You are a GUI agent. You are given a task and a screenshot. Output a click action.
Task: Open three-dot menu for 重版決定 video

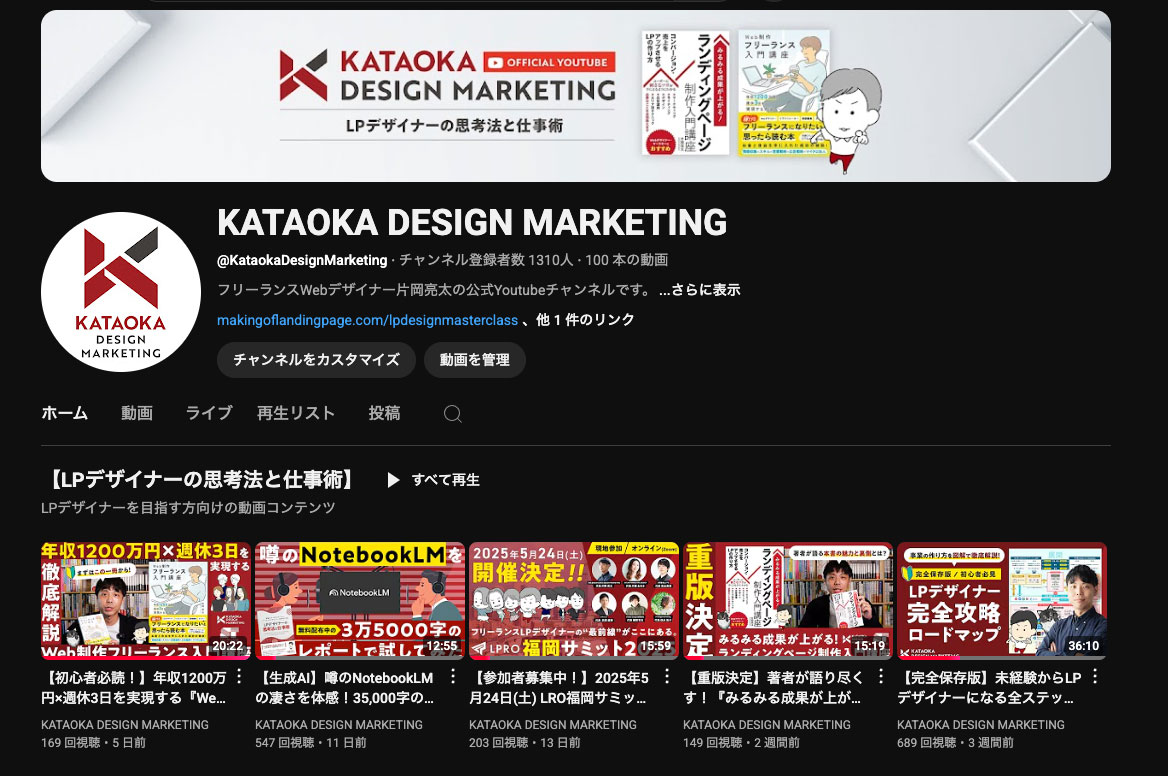(881, 677)
